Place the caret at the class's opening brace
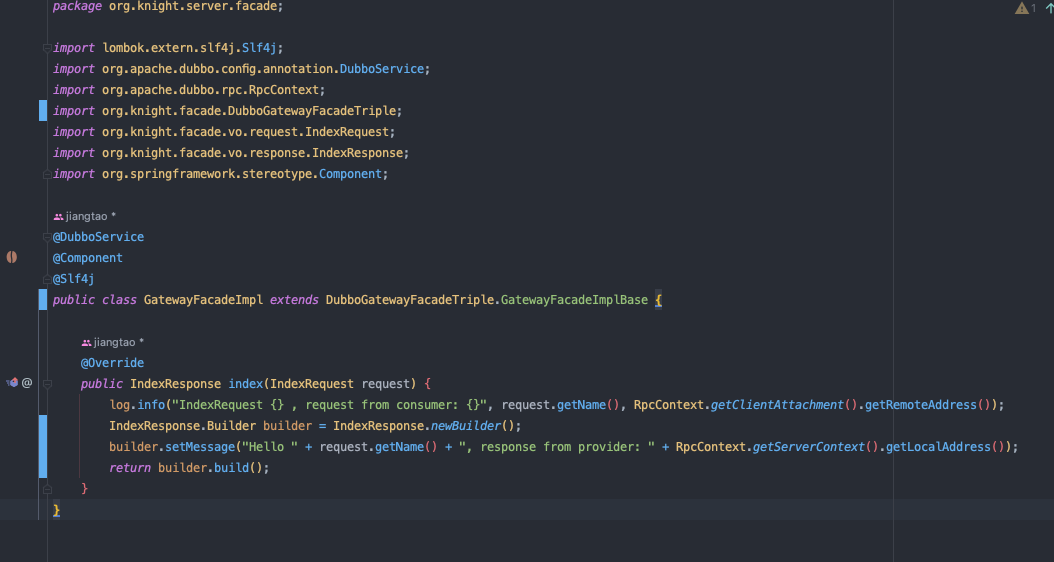 (659, 300)
